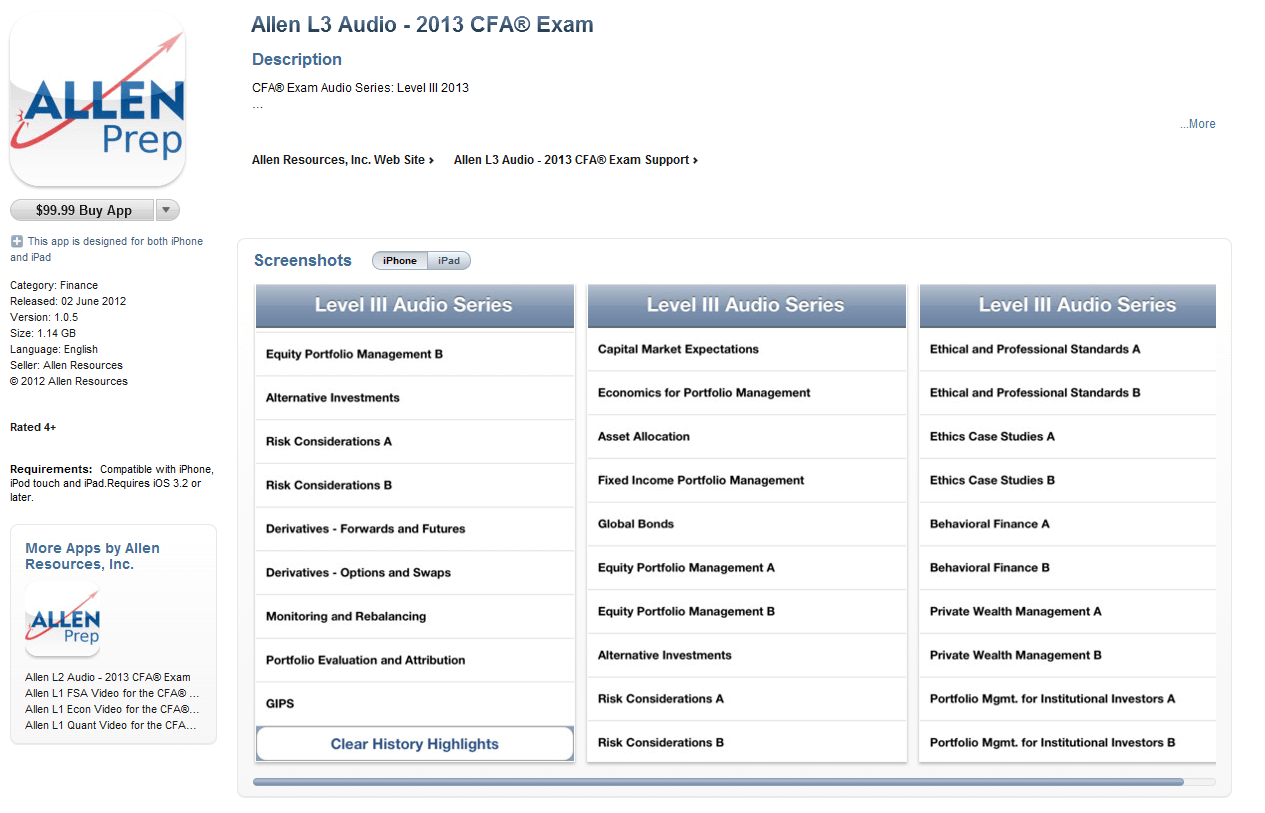Click the horizontal scrollbar under the screenshots
The height and width of the screenshot is (813, 1265).
tap(718, 782)
